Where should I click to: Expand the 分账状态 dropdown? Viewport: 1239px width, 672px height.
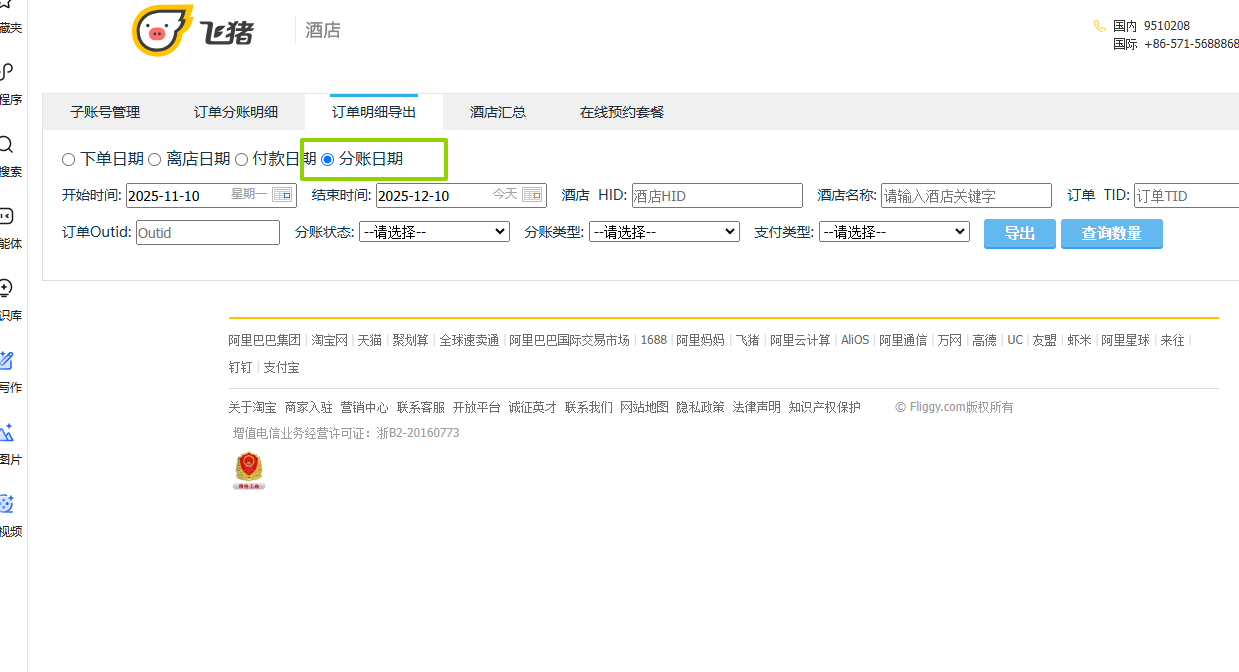coord(434,232)
